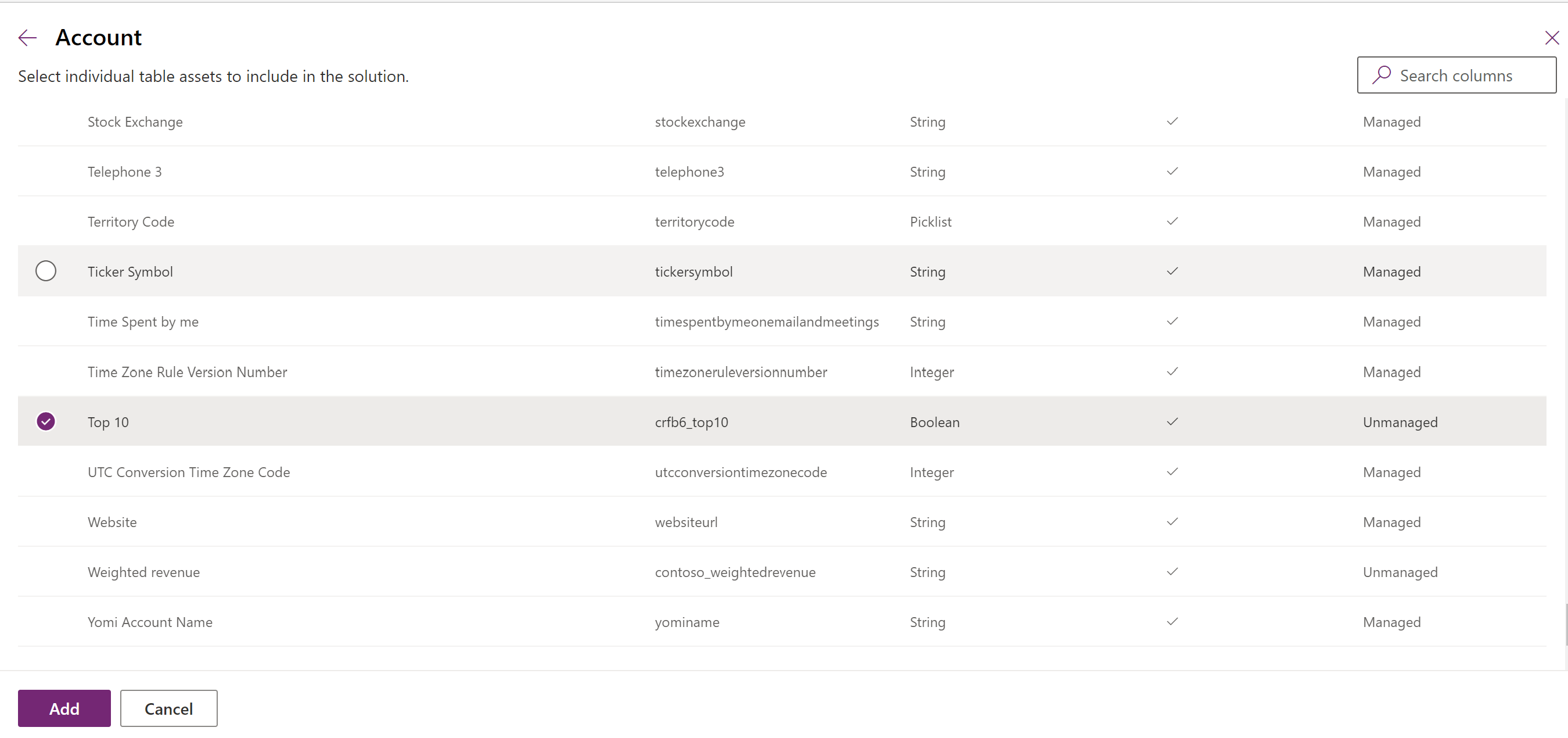Click the Add button to confirm
Image resolution: width=1568 pixels, height=738 pixels.
click(x=64, y=708)
